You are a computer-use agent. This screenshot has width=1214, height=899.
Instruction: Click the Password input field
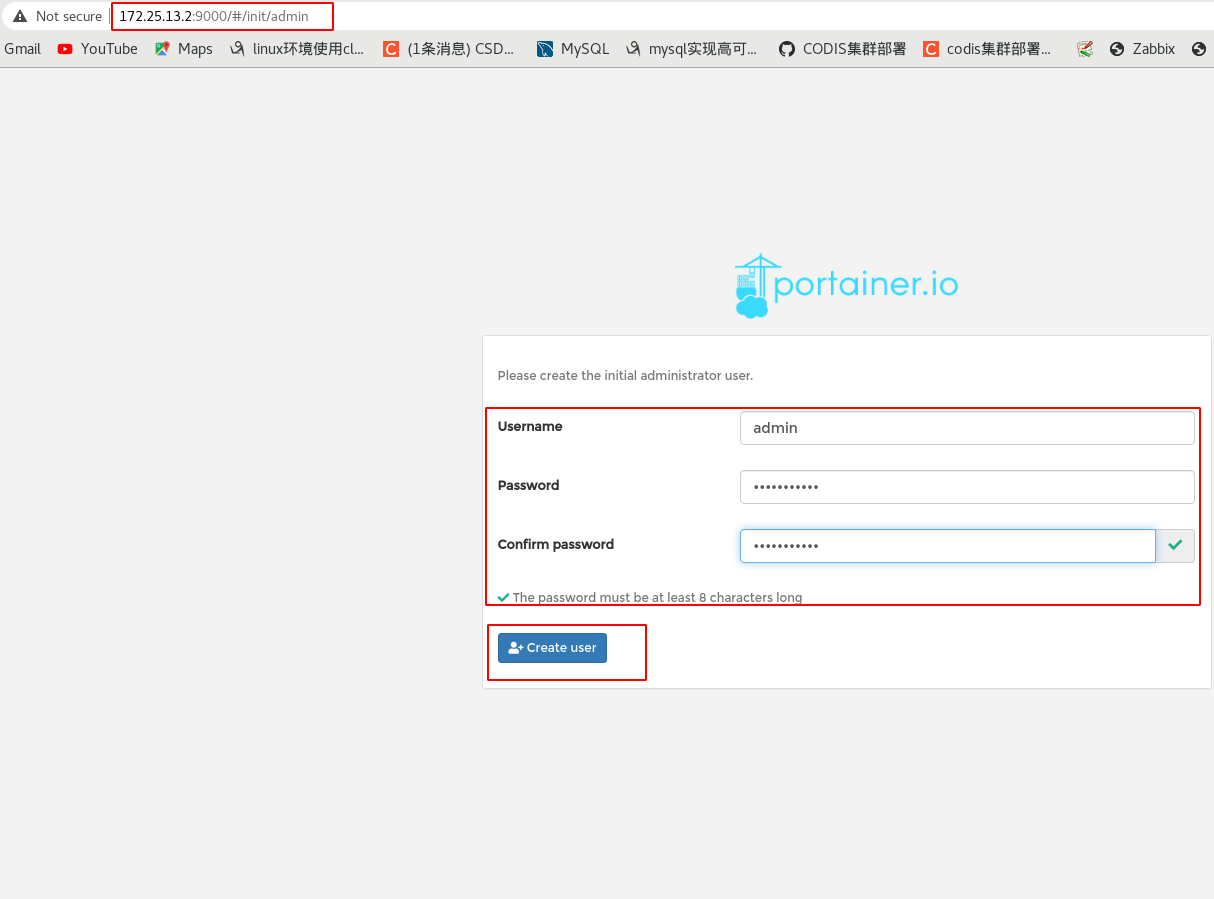[967, 487]
